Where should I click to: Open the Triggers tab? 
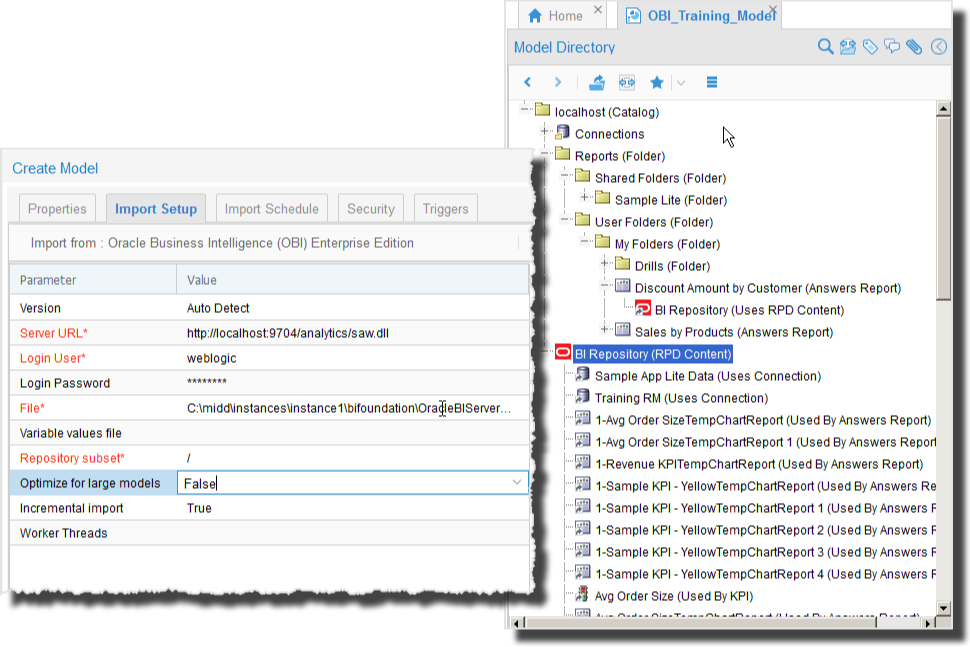tap(445, 209)
